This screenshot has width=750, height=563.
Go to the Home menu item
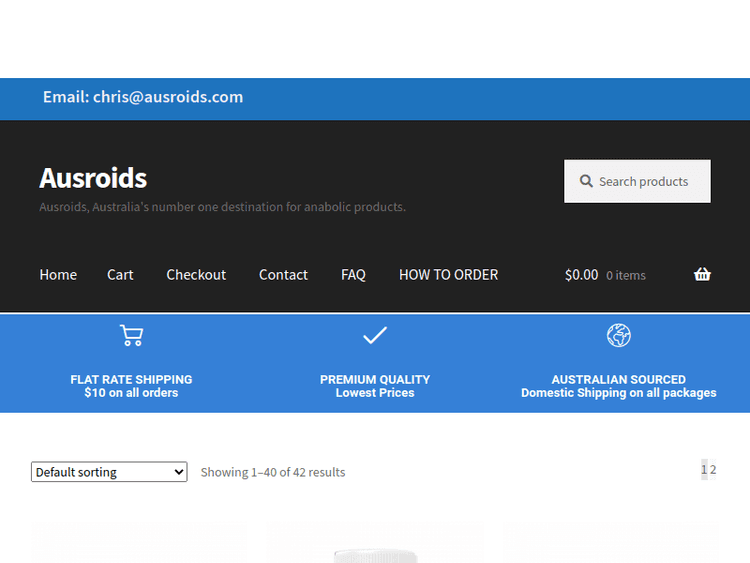coord(58,275)
